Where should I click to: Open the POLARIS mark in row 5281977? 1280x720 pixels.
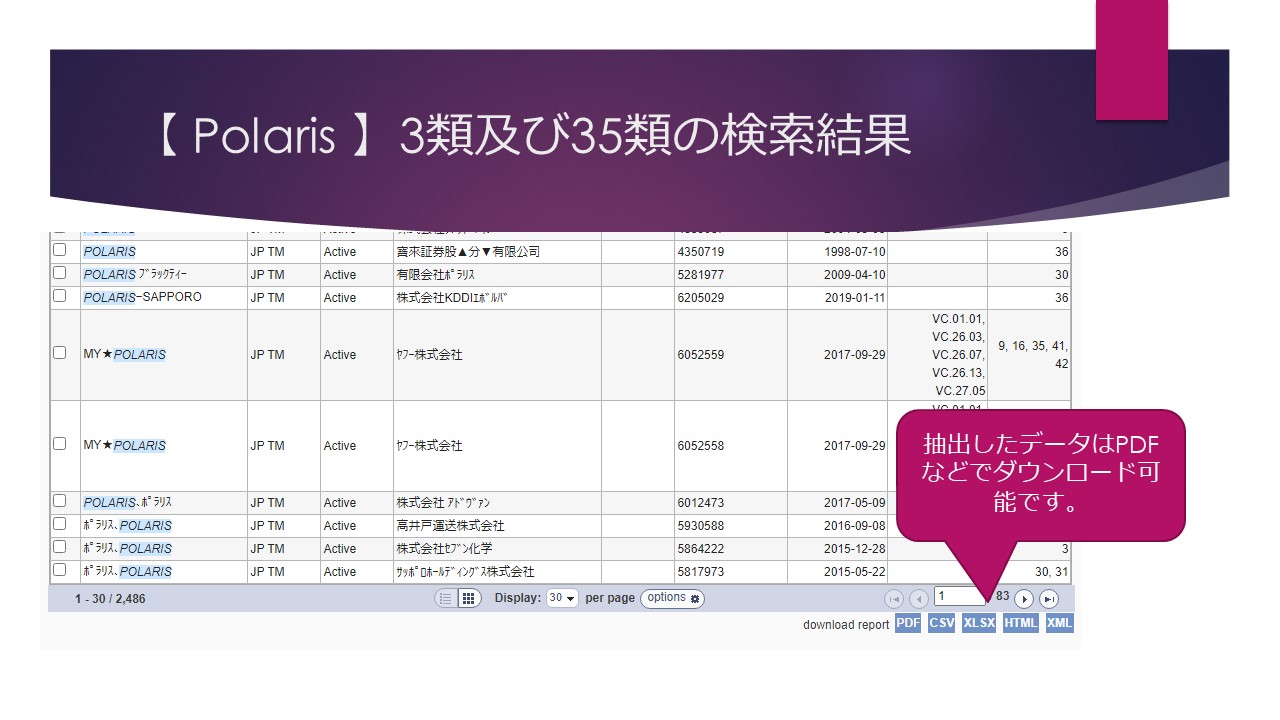click(x=135, y=275)
